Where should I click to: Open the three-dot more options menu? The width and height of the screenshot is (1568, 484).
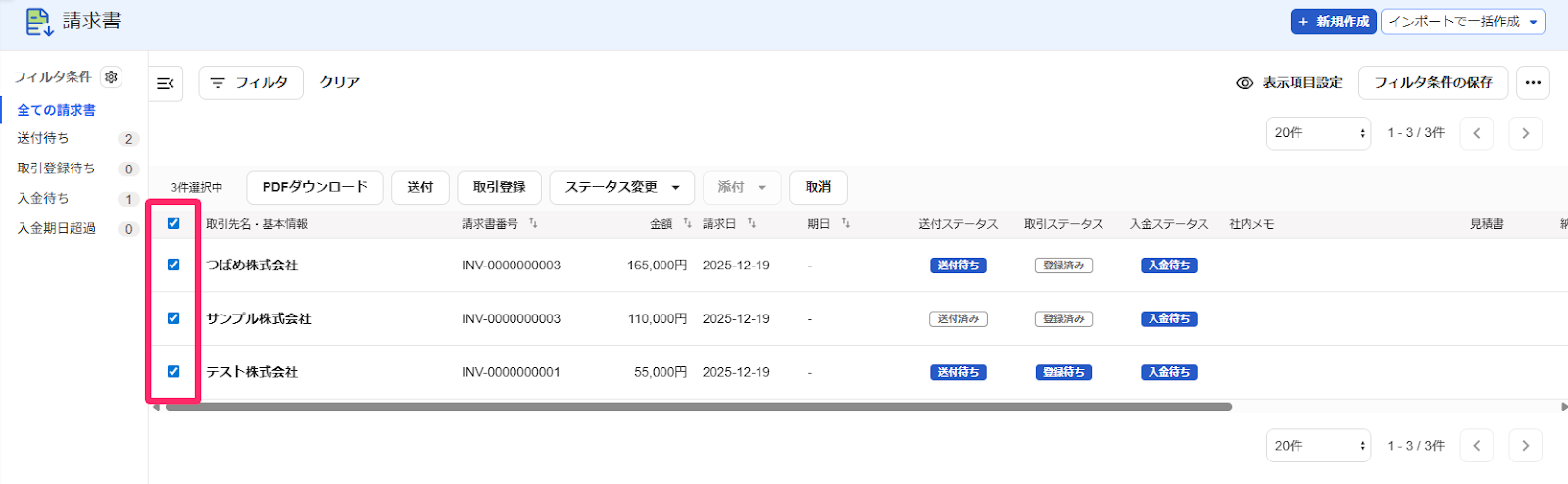pos(1533,83)
